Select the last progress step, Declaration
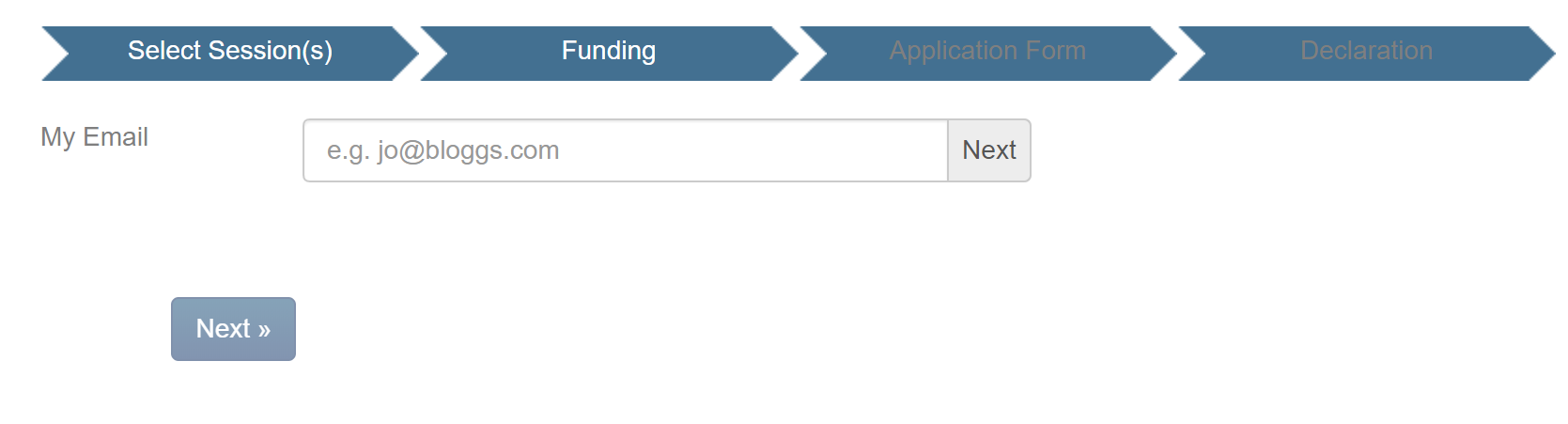 click(x=1366, y=52)
